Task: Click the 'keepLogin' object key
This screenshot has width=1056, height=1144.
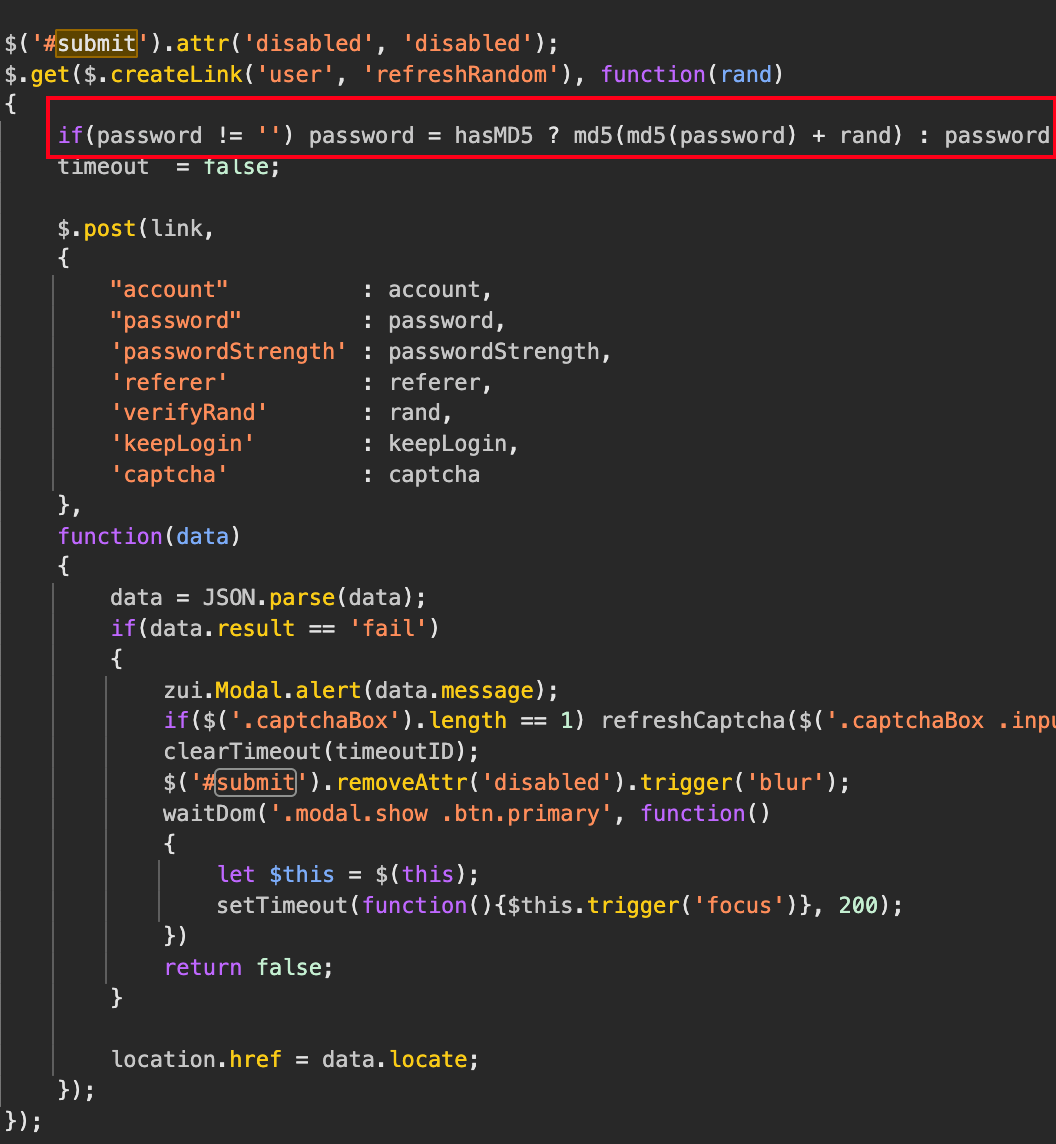Action: coord(182,443)
